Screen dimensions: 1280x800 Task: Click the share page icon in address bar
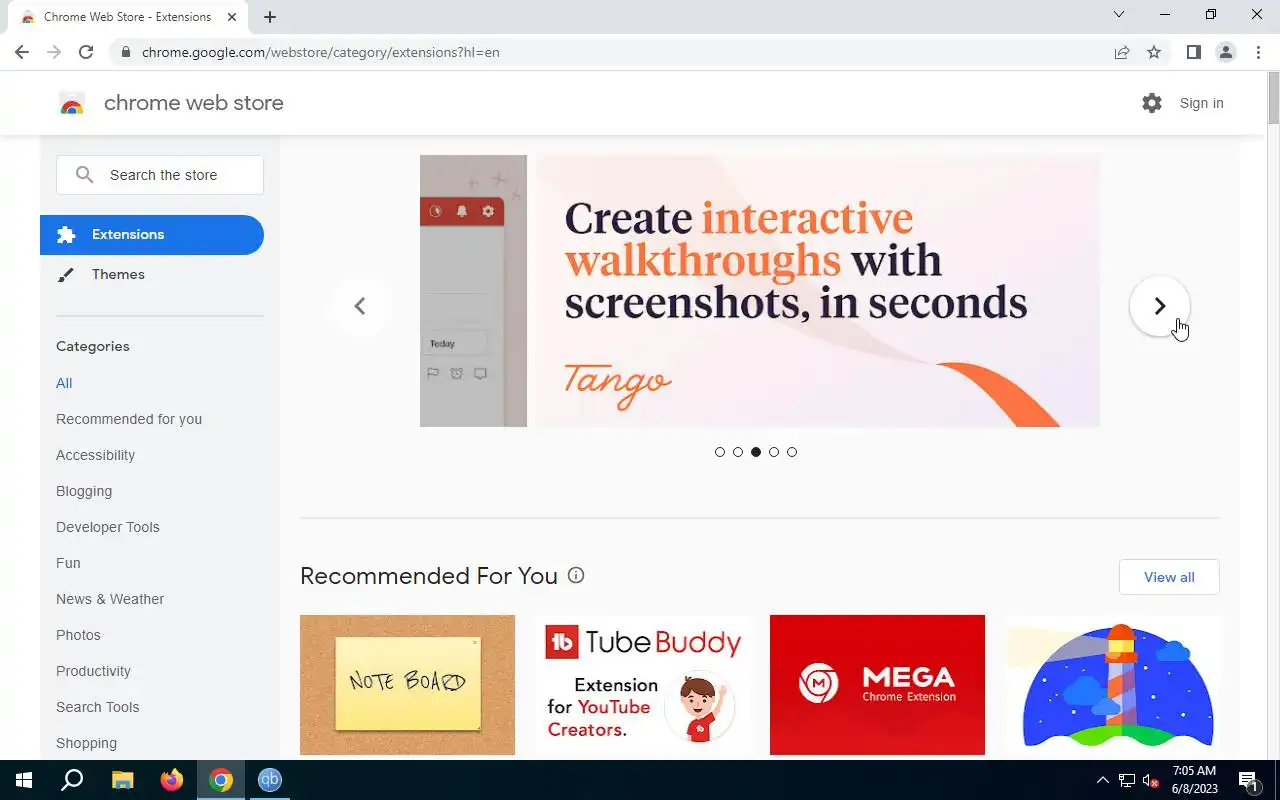[x=1122, y=52]
